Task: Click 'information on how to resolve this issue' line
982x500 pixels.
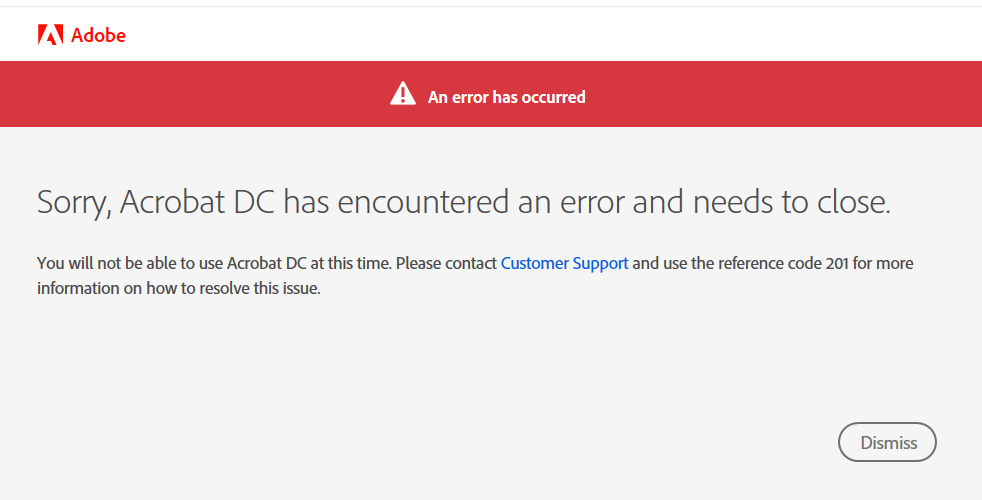Action: pyautogui.click(x=178, y=289)
